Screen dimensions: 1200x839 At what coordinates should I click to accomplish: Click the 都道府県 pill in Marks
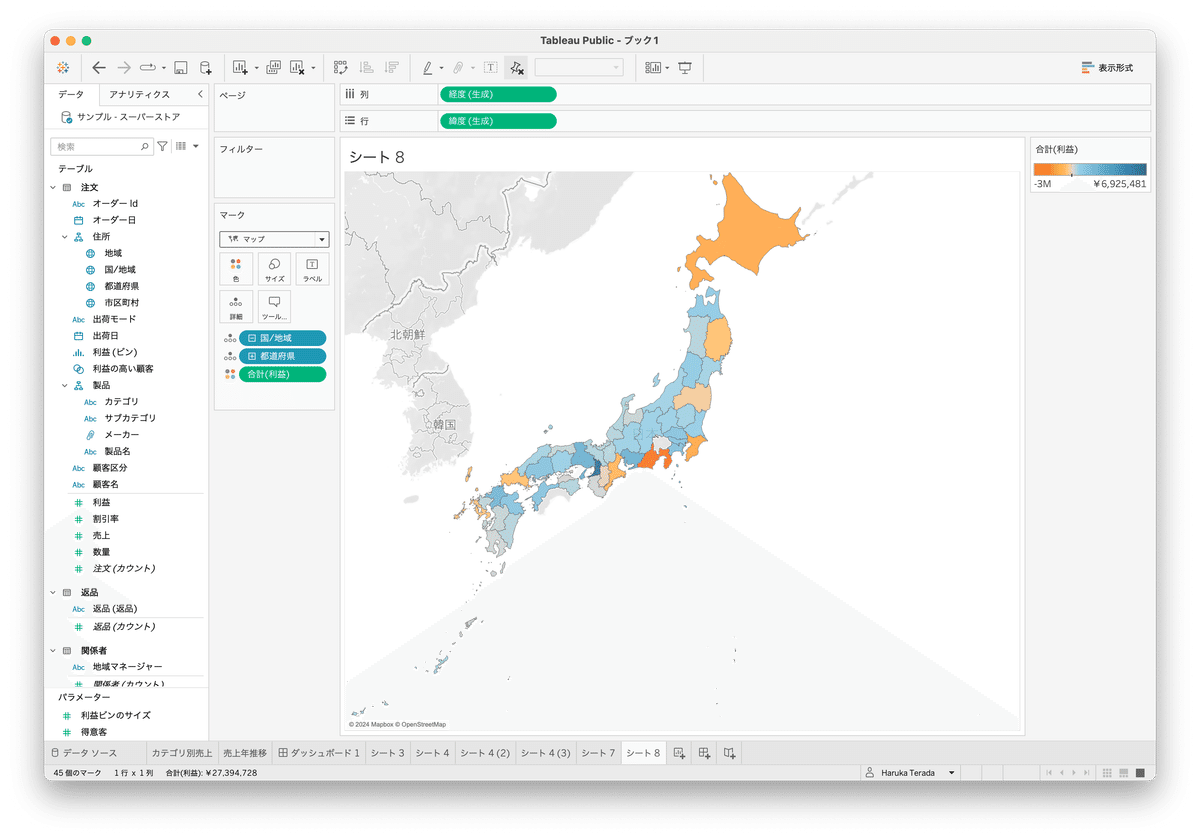[282, 356]
